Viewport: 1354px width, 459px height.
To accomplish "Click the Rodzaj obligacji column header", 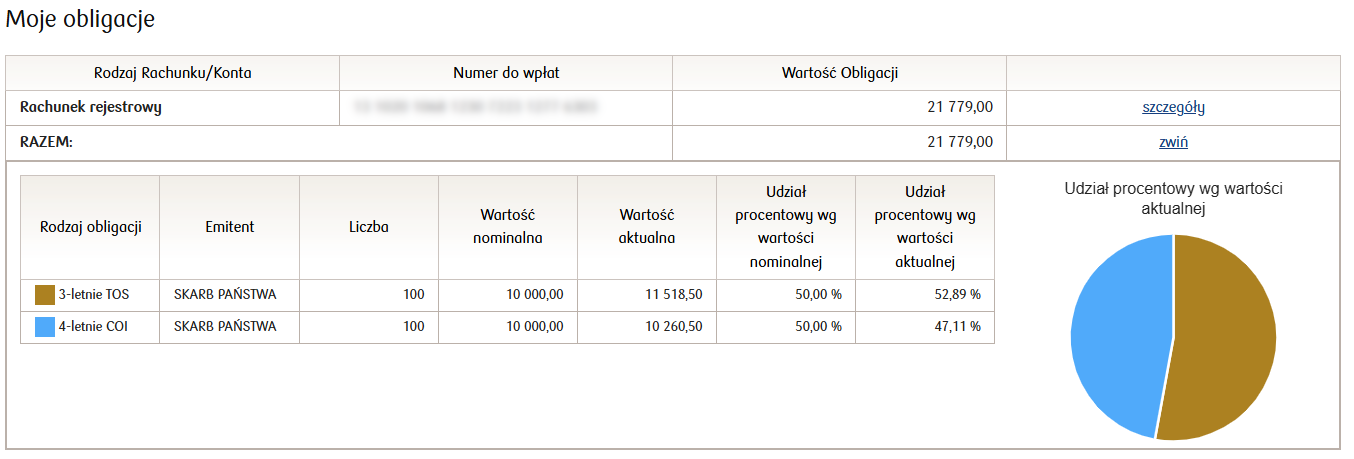I will (x=91, y=227).
